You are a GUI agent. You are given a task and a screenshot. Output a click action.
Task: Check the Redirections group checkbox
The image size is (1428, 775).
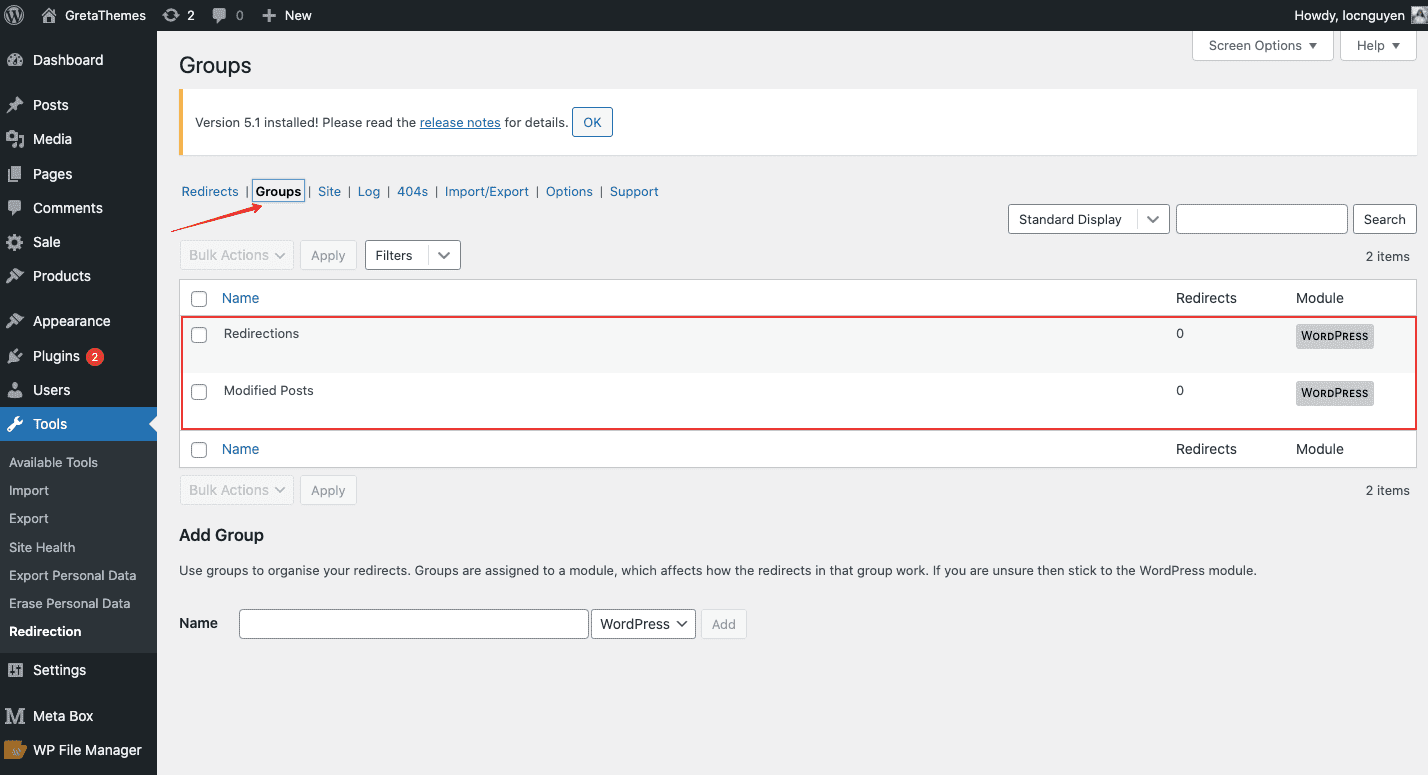[199, 335]
